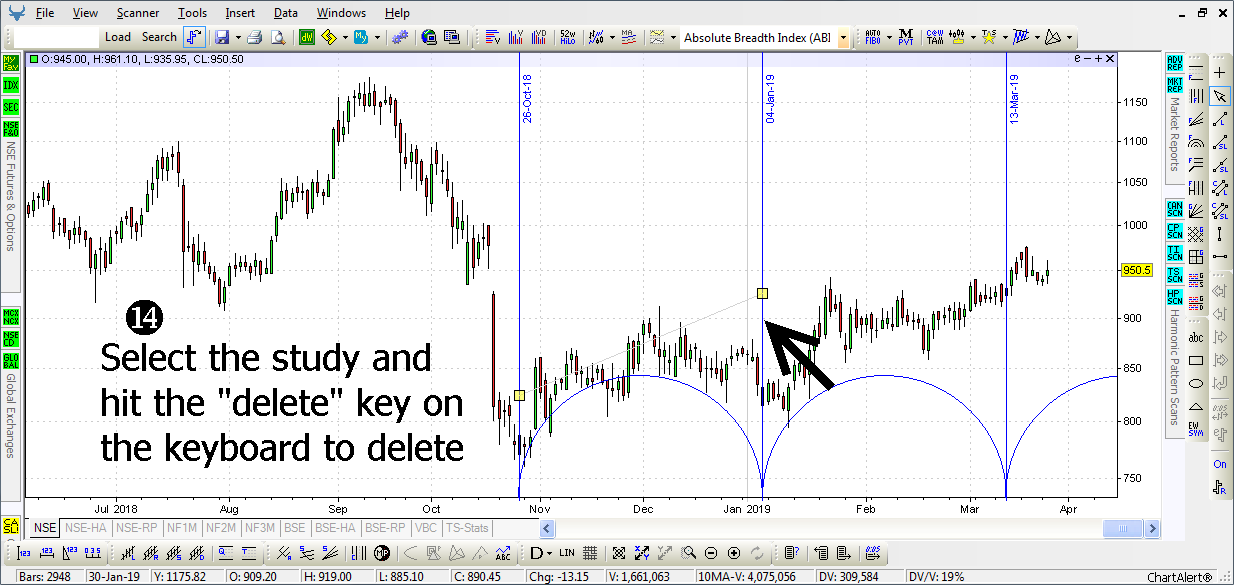The height and width of the screenshot is (585, 1234).
Task: Click the M PVT icon
Action: pyautogui.click(x=905, y=37)
